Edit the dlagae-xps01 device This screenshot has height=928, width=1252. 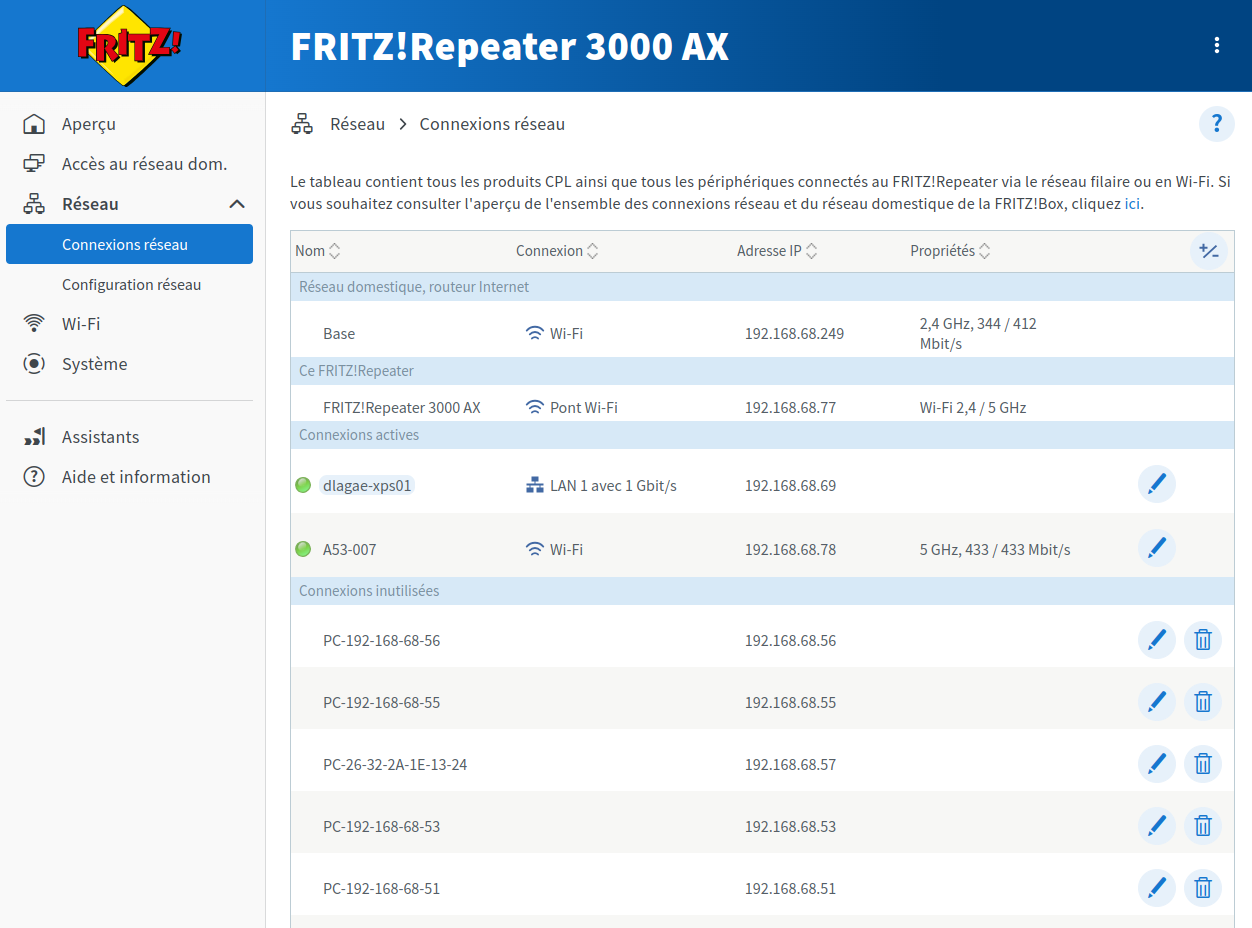pyautogui.click(x=1157, y=485)
